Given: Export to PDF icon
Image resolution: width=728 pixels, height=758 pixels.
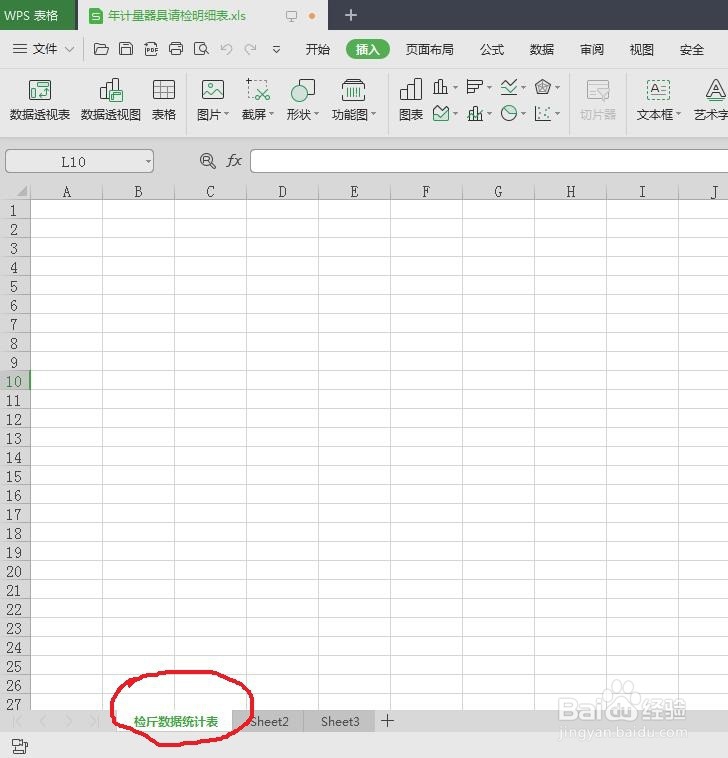Looking at the screenshot, I should (151, 49).
